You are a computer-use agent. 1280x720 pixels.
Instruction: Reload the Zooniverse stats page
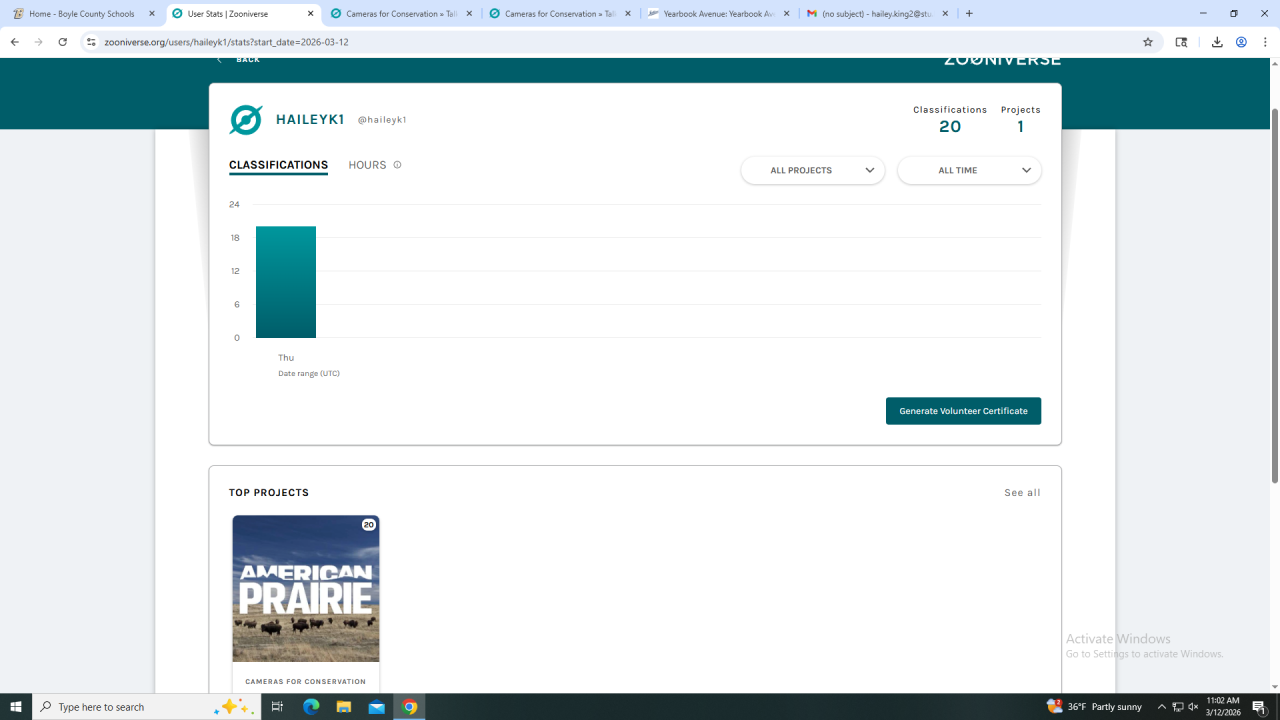tap(62, 42)
